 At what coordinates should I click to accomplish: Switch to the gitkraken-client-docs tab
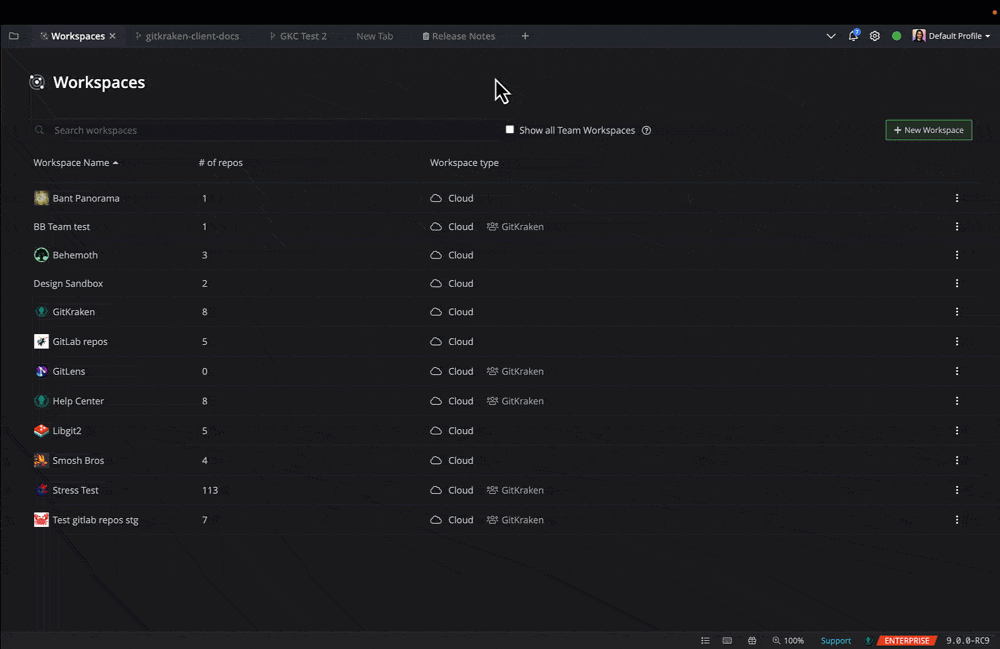click(x=188, y=36)
